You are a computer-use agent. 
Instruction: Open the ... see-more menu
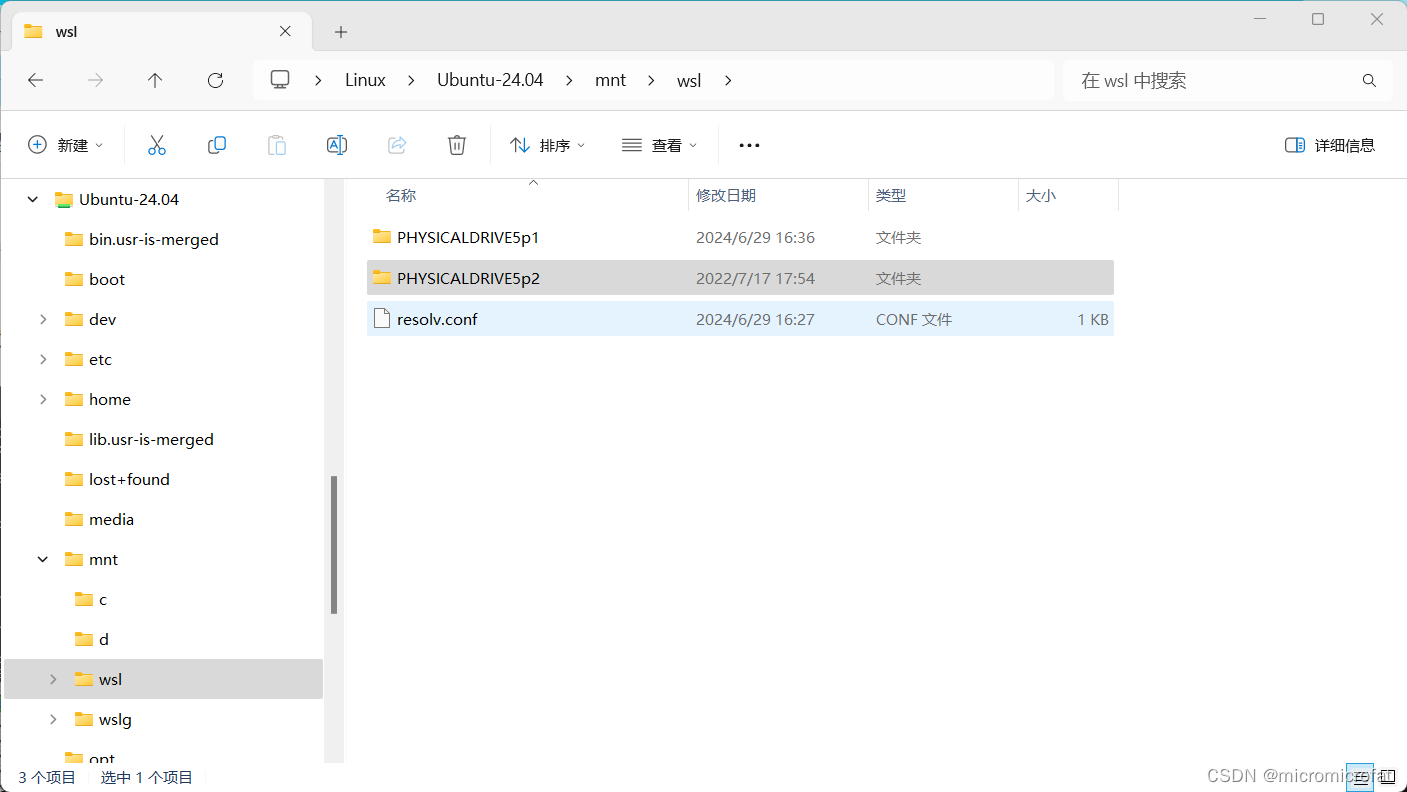tap(748, 144)
